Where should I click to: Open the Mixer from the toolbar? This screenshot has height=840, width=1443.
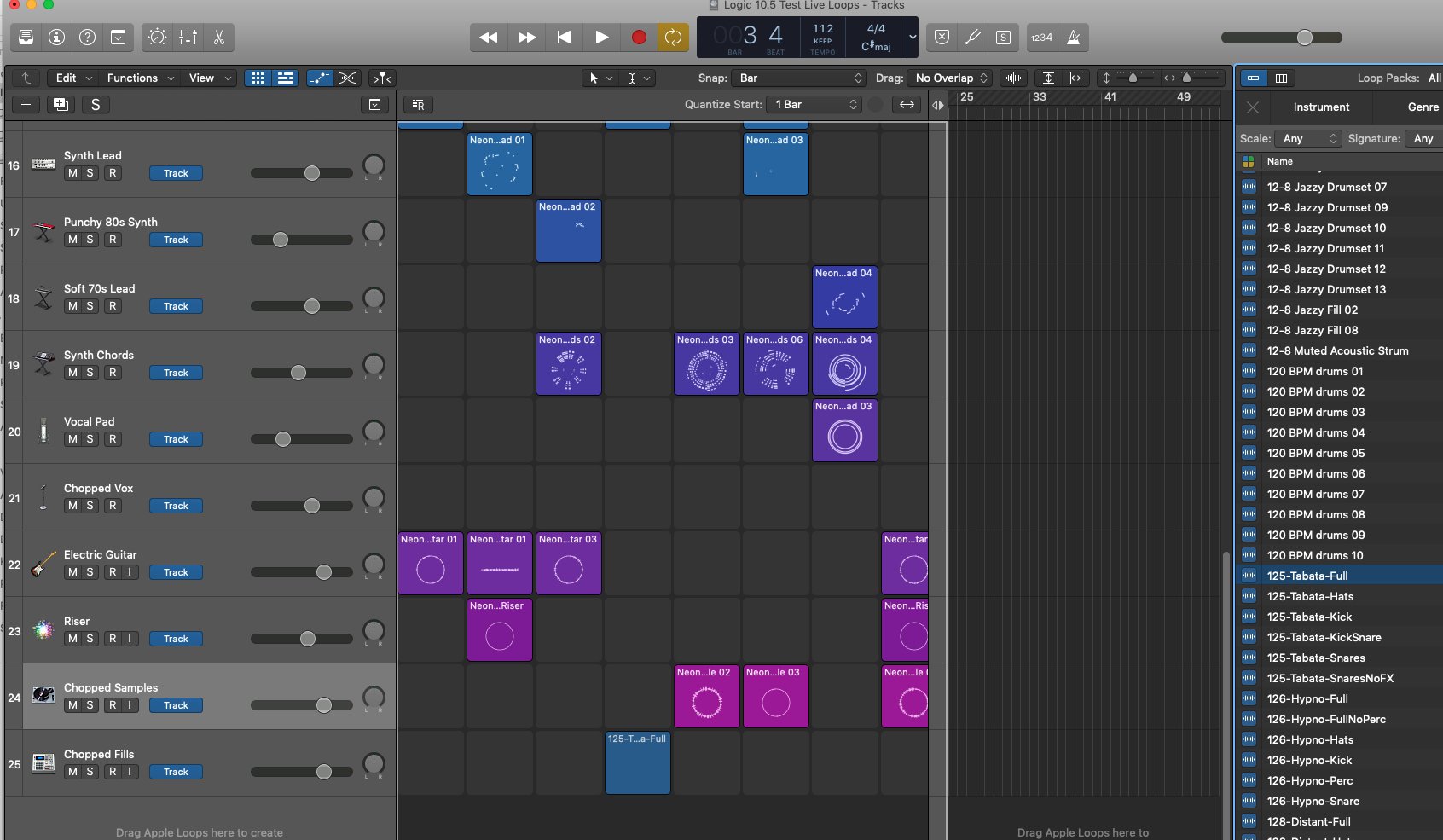pos(188,38)
